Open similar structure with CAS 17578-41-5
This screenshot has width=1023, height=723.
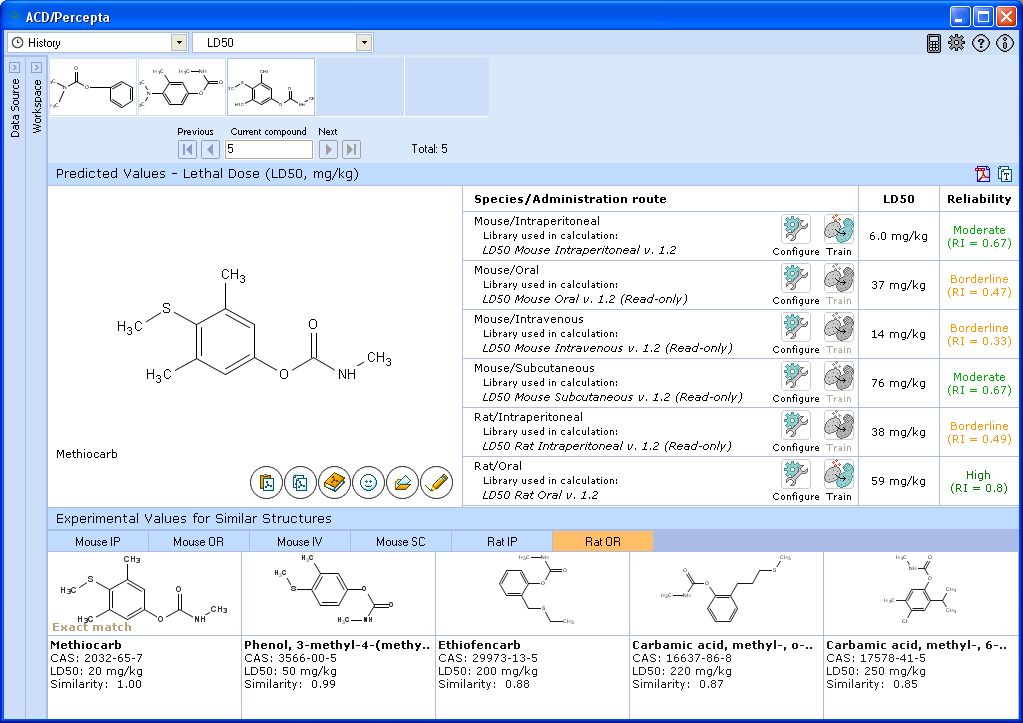click(x=921, y=634)
